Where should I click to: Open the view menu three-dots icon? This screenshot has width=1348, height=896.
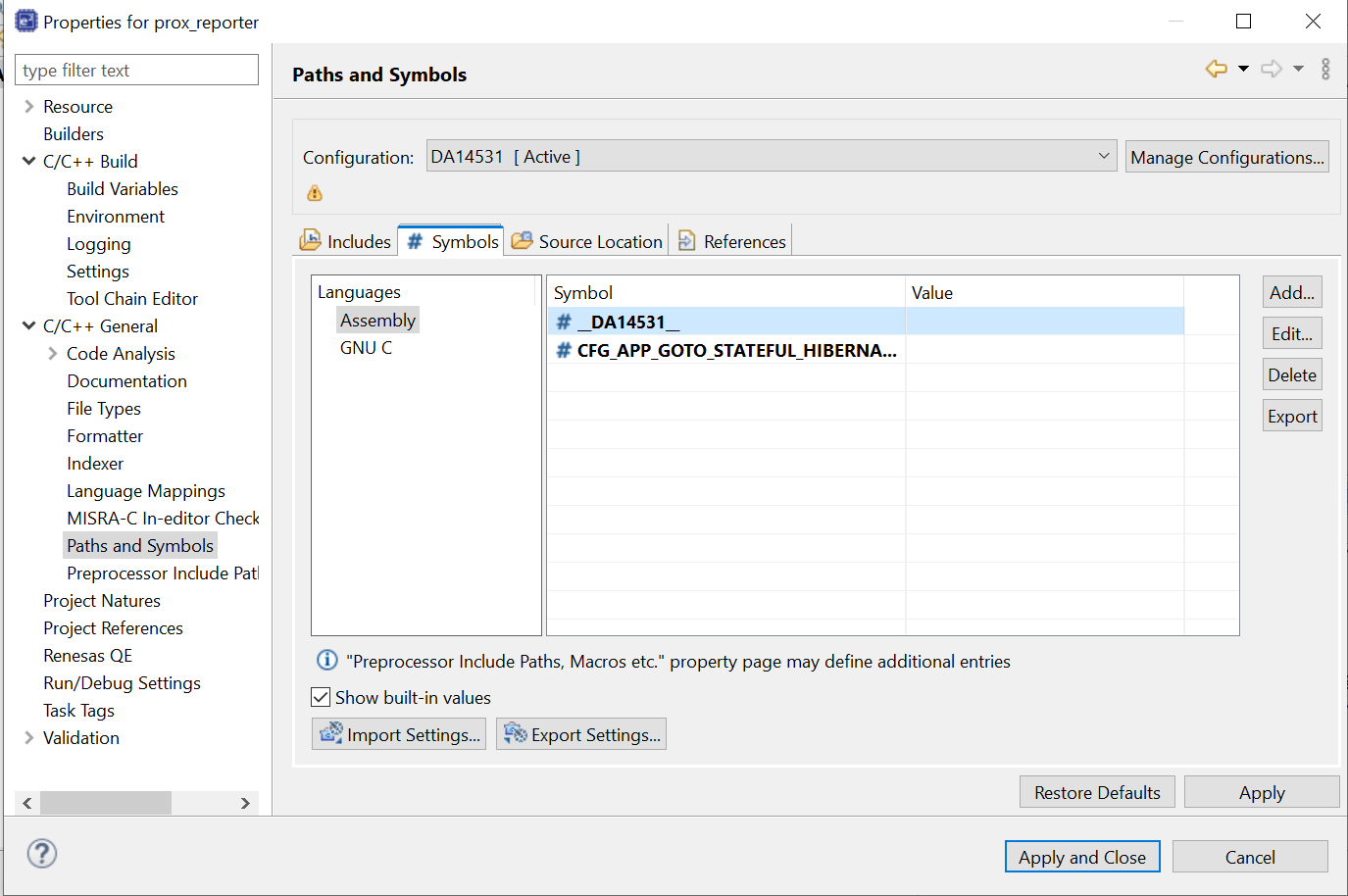[1325, 69]
